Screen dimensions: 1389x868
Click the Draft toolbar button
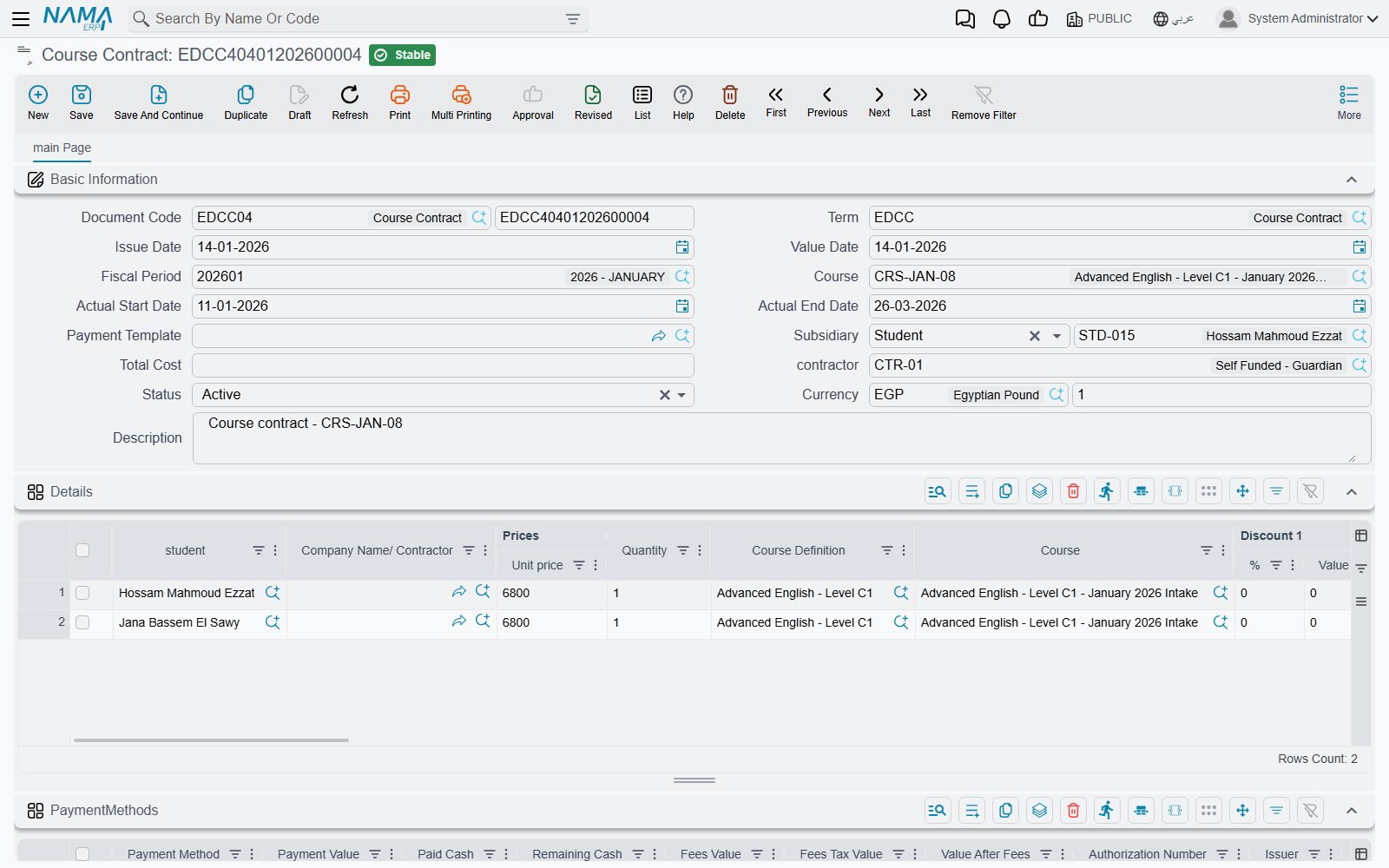(300, 102)
